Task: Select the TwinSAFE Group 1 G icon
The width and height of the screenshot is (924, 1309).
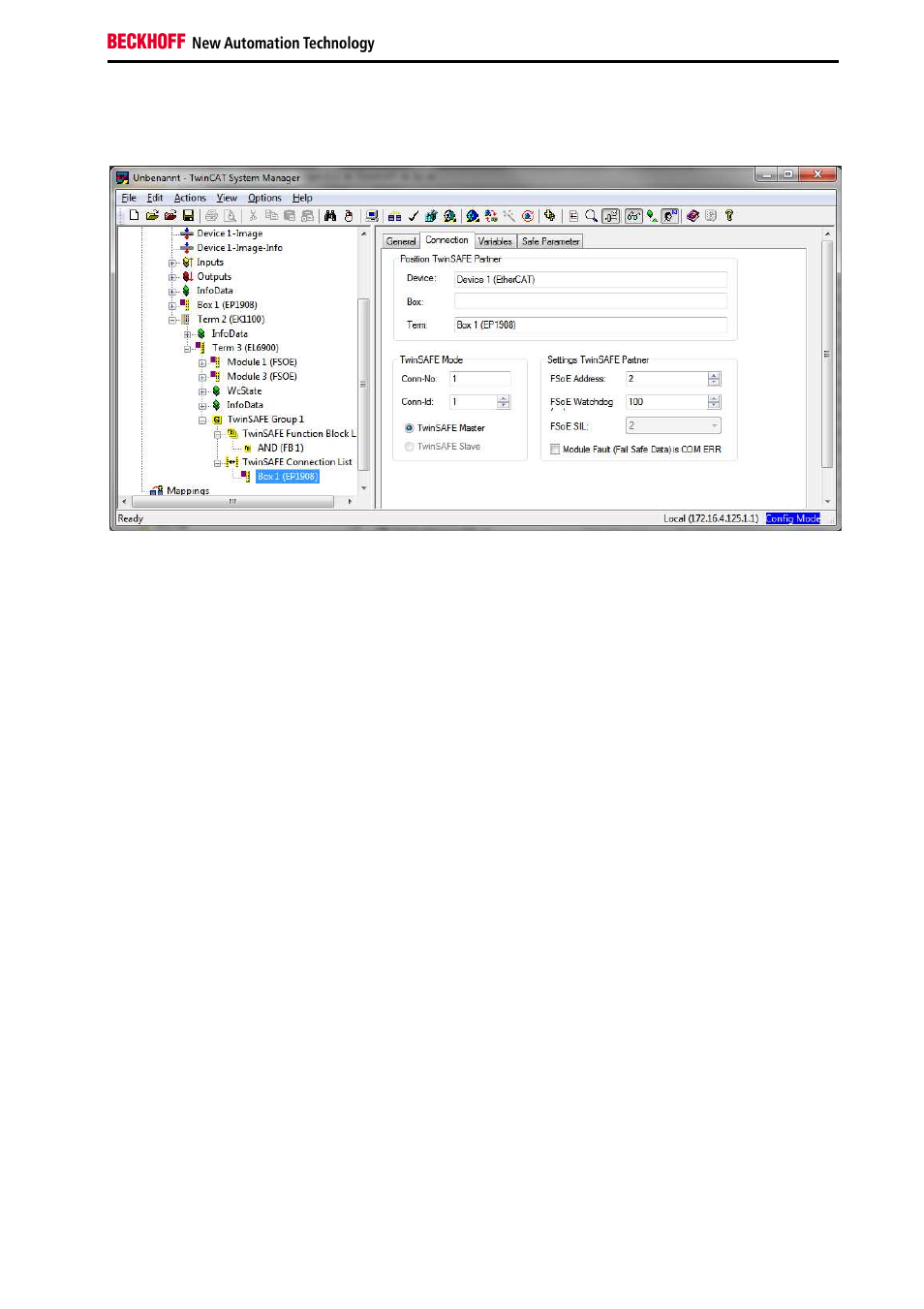Action: [218, 420]
